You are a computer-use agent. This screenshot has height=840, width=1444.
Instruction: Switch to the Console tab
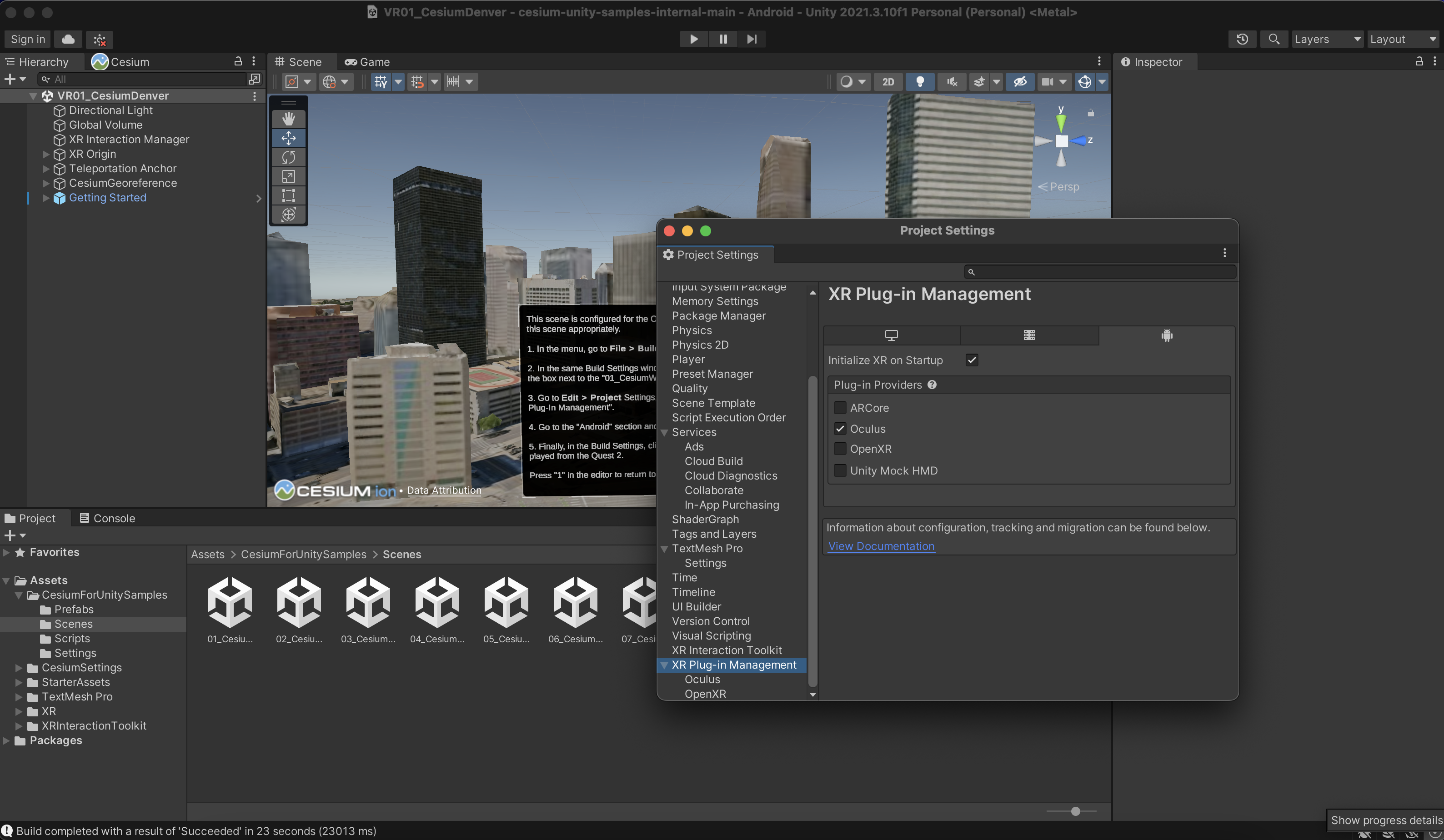coord(108,517)
